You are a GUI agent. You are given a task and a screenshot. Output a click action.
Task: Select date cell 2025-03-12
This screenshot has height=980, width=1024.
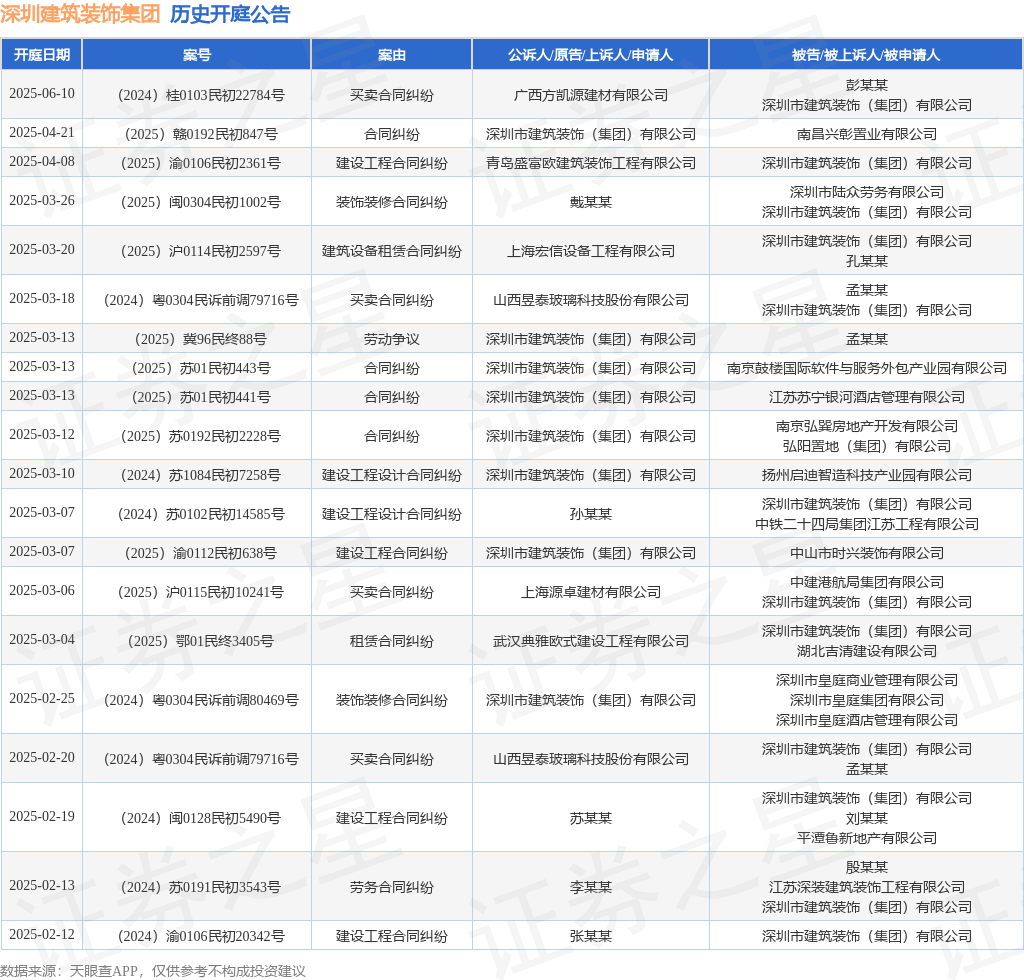coord(42,434)
